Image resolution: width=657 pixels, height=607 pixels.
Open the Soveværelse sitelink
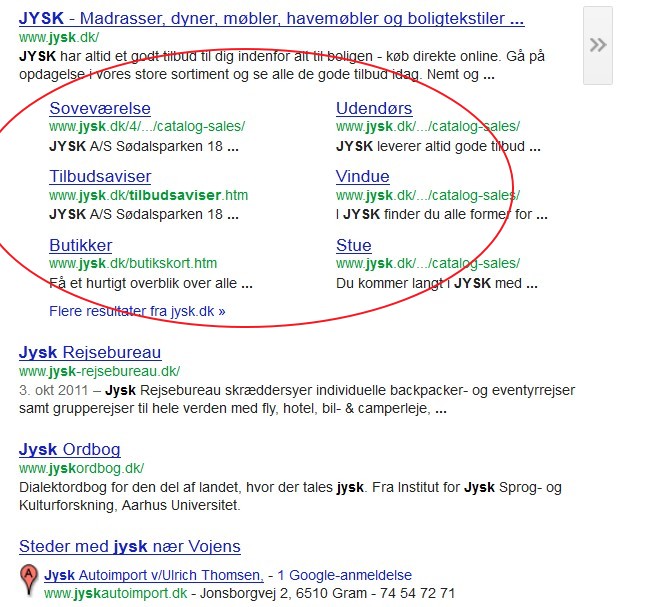tap(100, 108)
